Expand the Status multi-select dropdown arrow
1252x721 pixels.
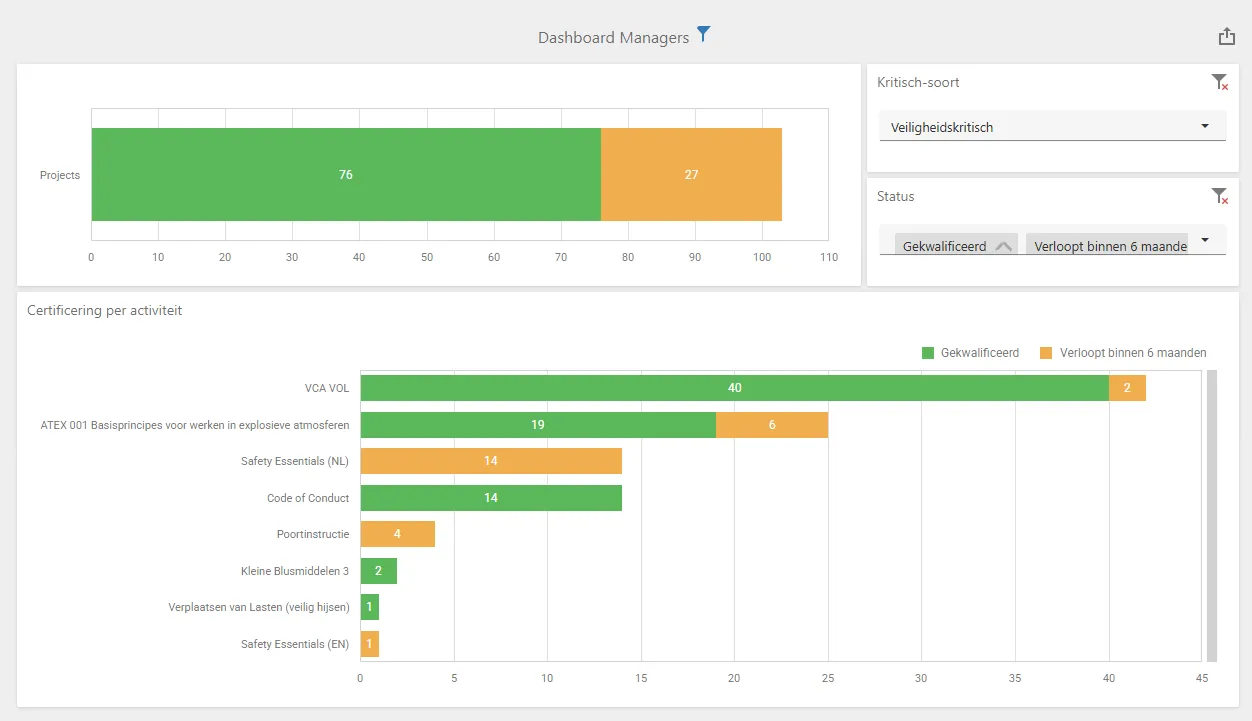pyautogui.click(x=1205, y=240)
